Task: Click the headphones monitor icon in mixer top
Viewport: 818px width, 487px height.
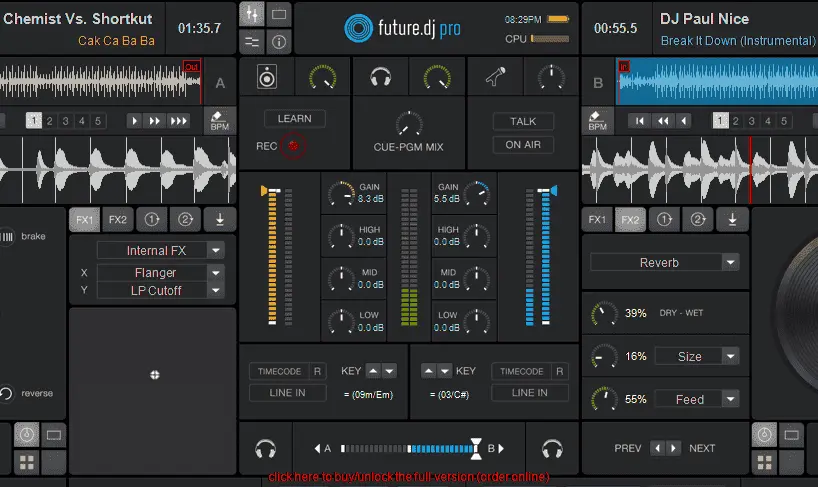Action: pos(380,77)
